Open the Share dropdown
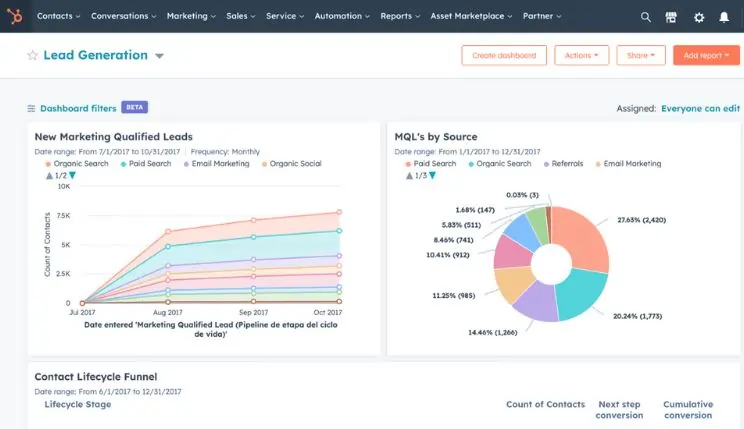 [x=641, y=56]
